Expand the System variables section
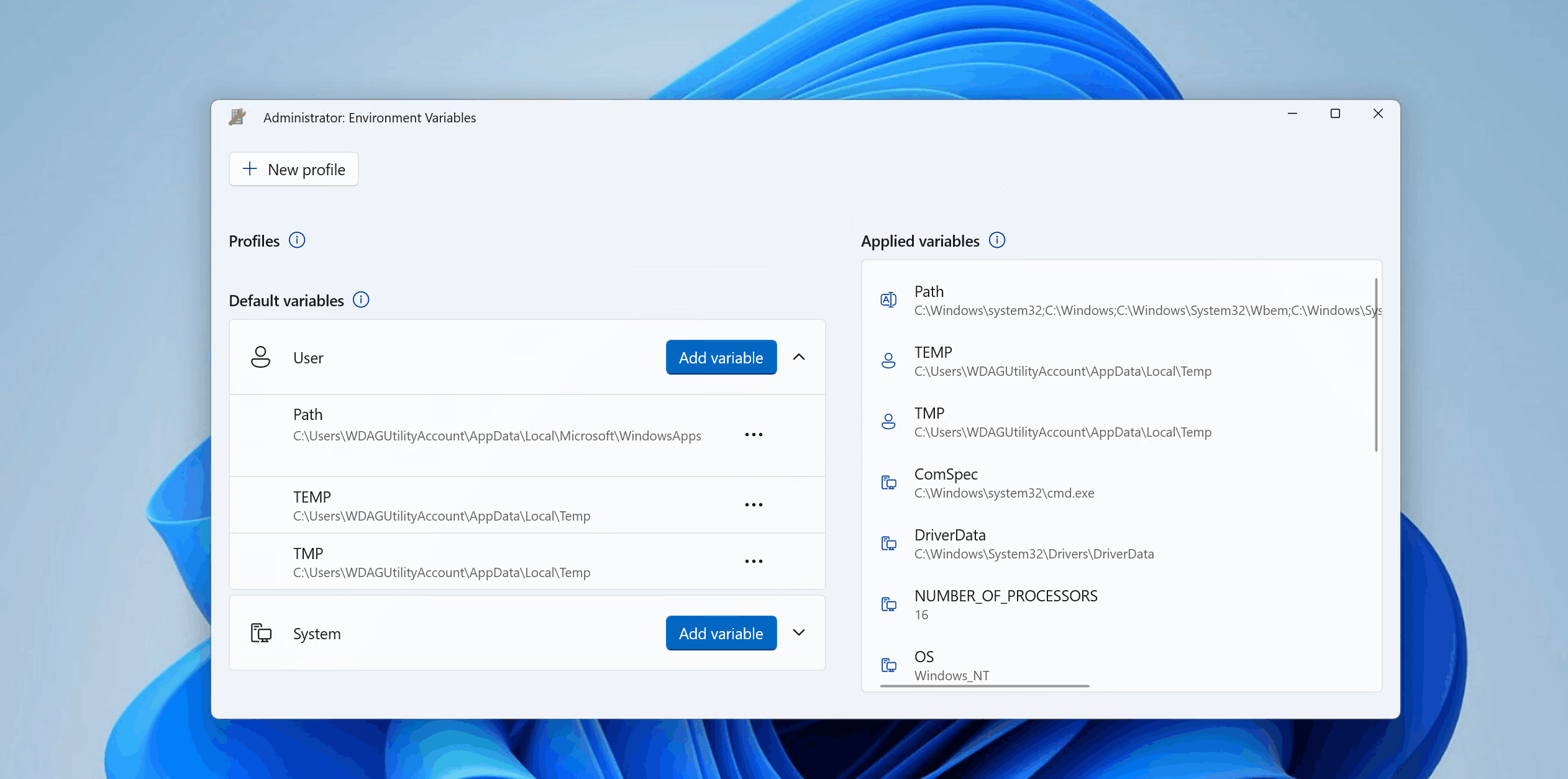Viewport: 1568px width, 779px height. pos(800,632)
